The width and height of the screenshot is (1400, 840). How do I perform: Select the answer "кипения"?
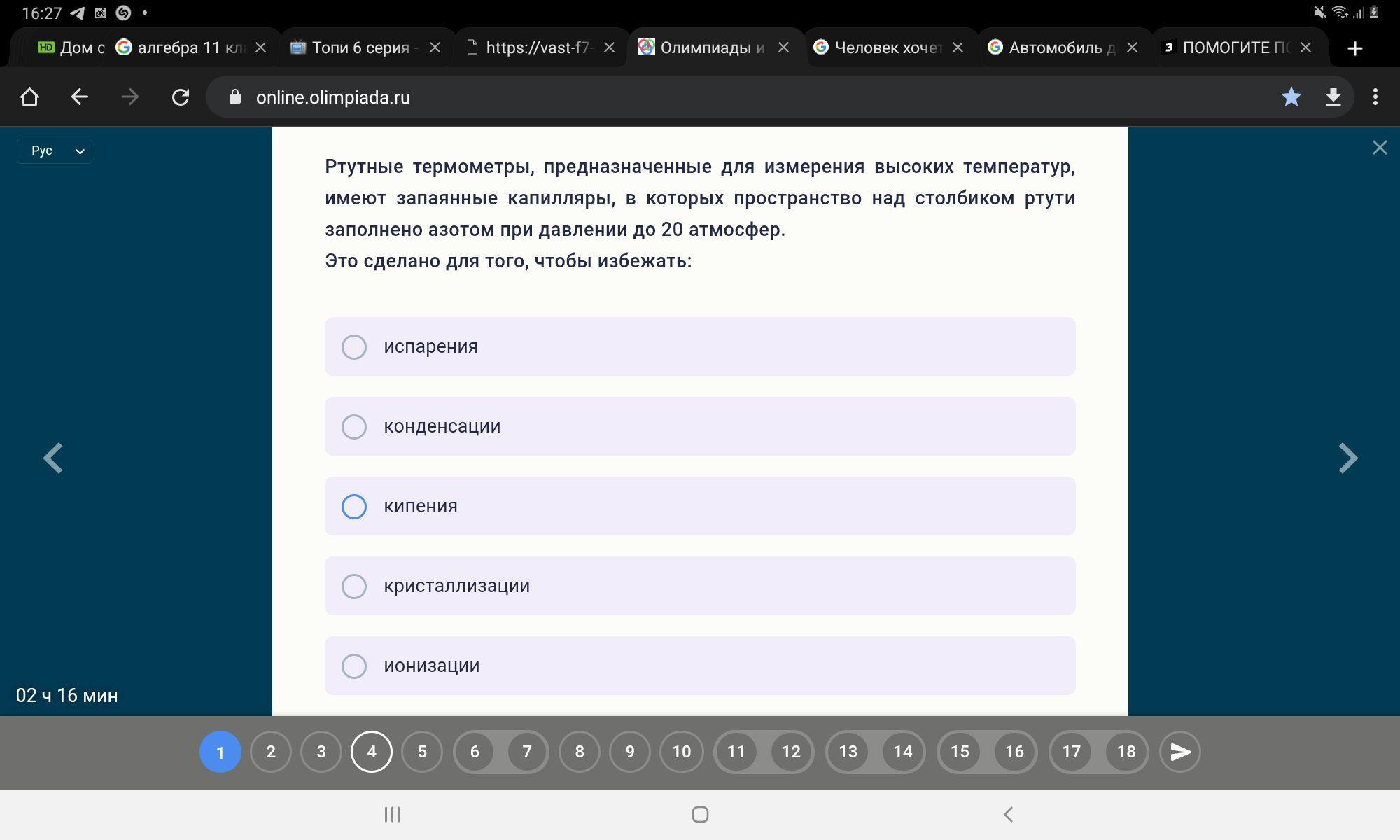pyautogui.click(x=354, y=506)
